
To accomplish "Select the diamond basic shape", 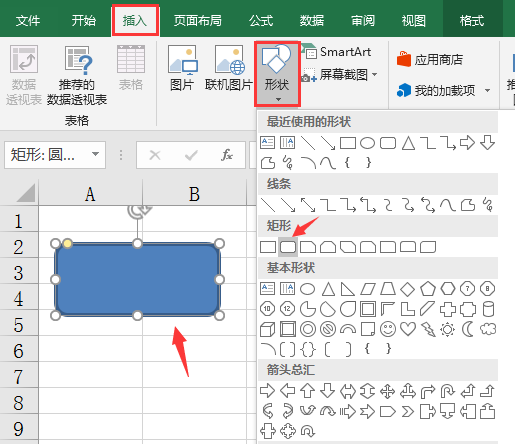I will 407,289.
